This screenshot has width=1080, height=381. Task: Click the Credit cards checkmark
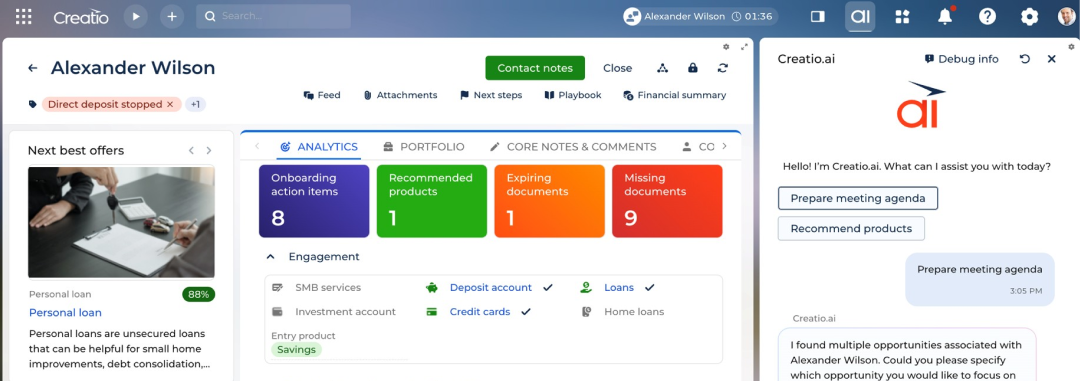point(526,311)
